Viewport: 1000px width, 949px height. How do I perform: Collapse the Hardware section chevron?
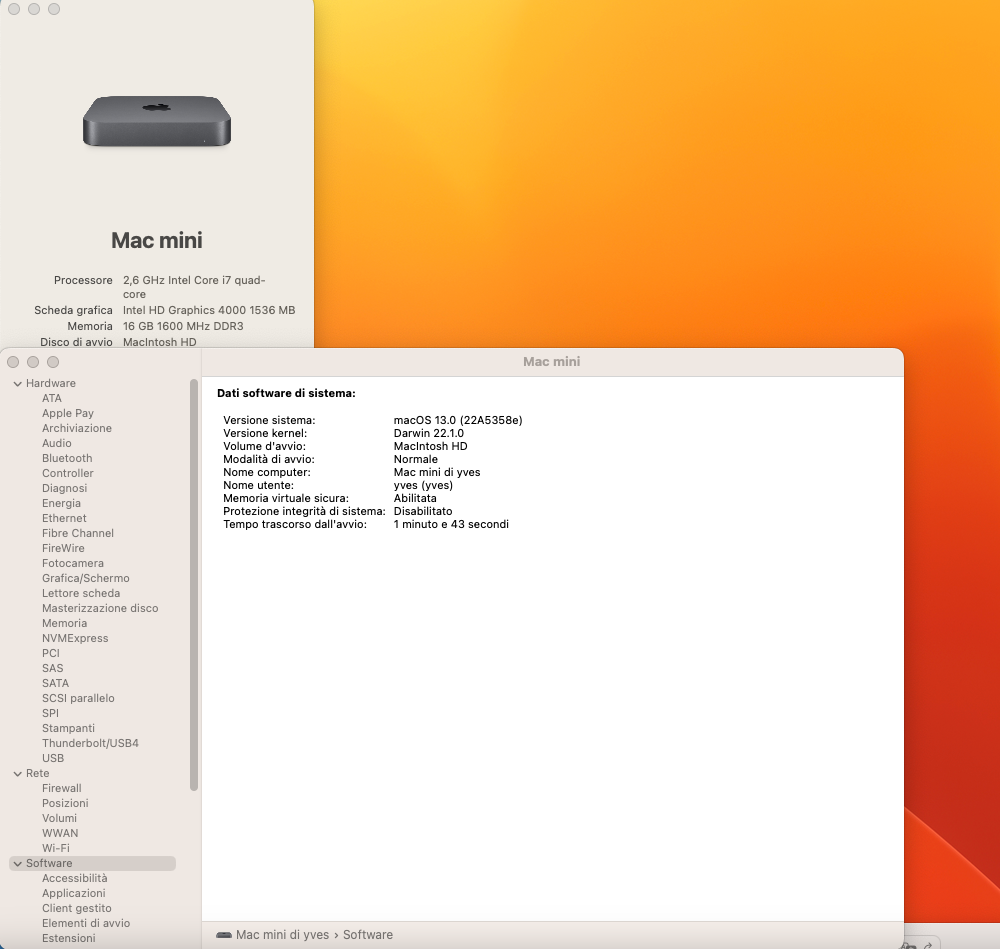pos(18,384)
